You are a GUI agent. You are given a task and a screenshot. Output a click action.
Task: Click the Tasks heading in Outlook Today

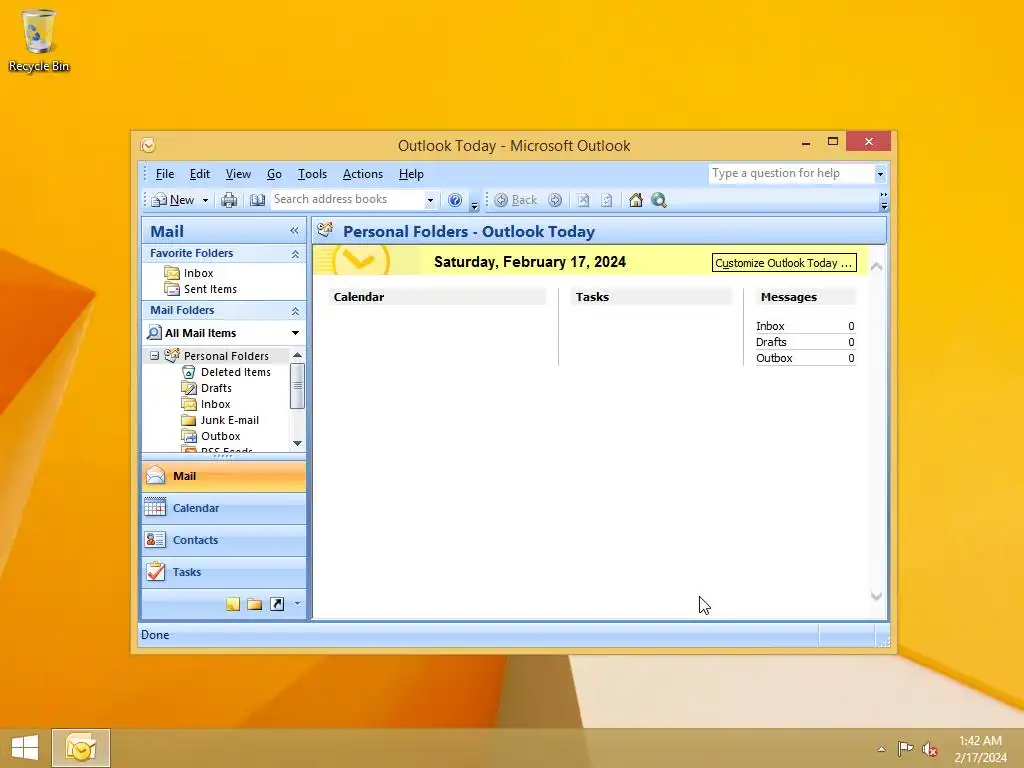tap(592, 297)
